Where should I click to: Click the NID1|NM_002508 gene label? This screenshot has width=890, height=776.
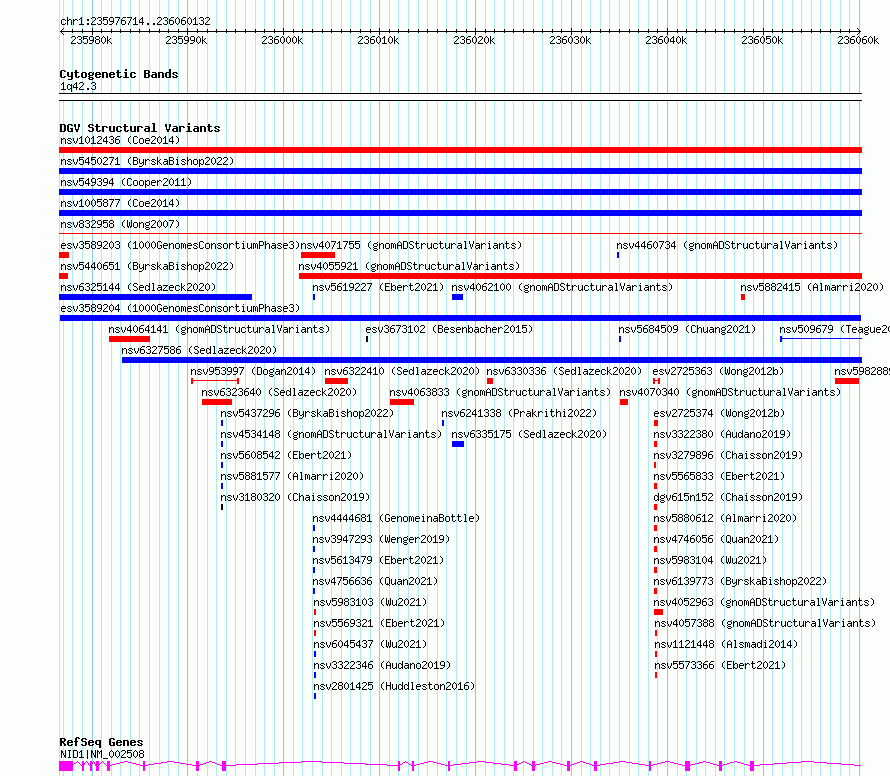pyautogui.click(x=102, y=754)
